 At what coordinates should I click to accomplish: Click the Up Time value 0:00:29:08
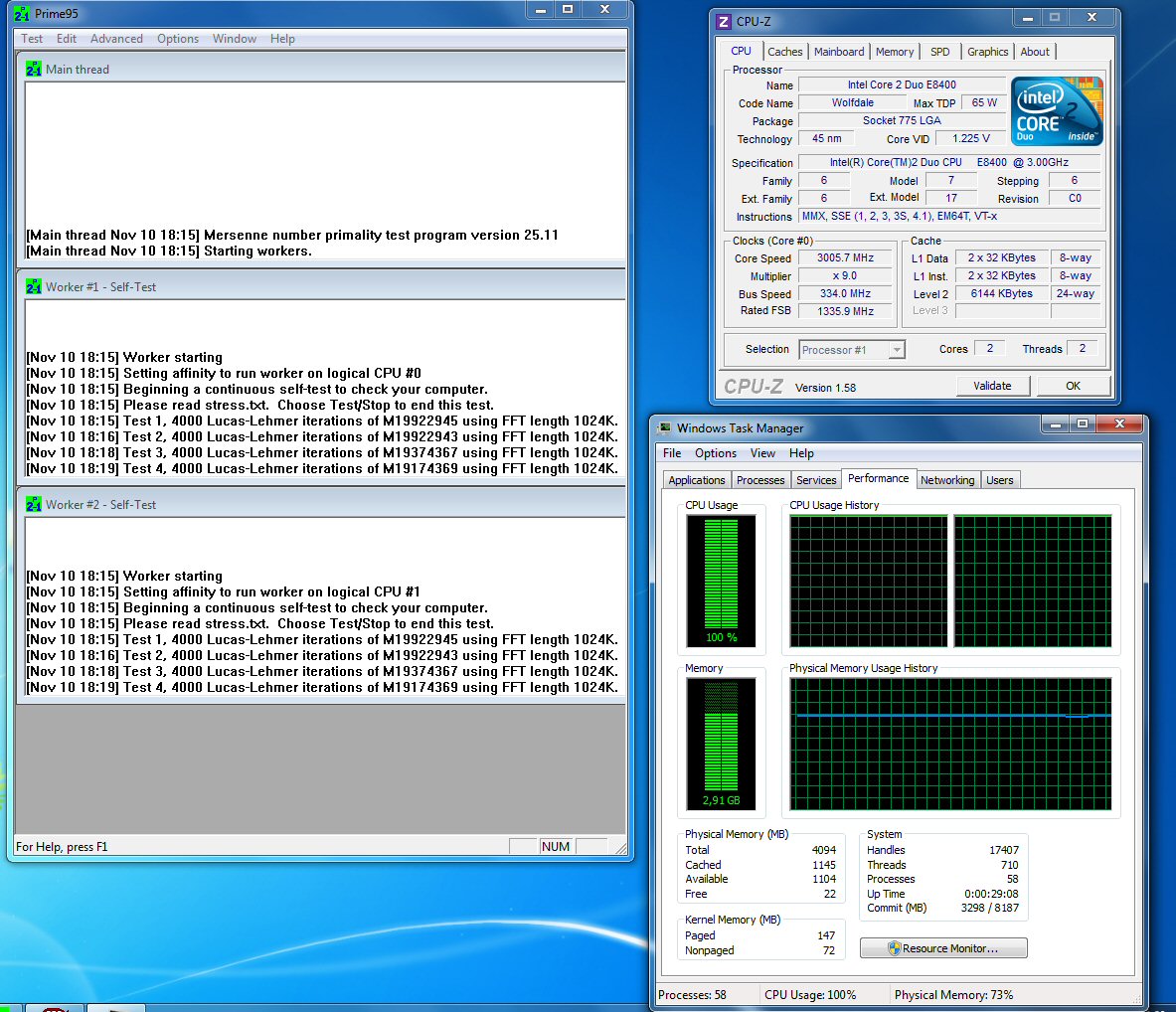991,895
